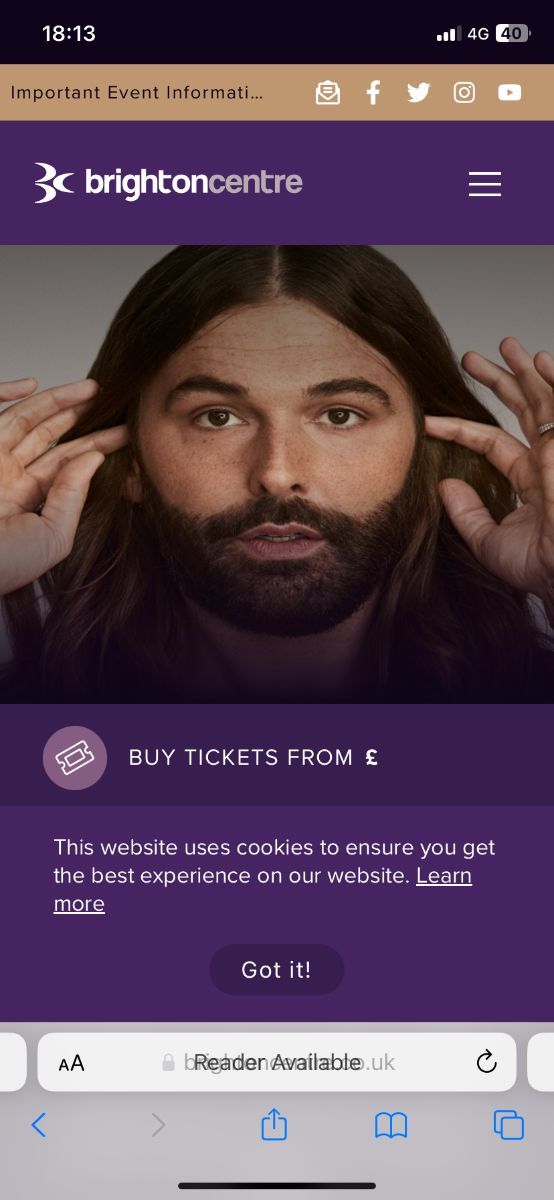Viewport: 554px width, 1200px height.
Task: Dismiss cookies with Got it! button
Action: [276, 969]
